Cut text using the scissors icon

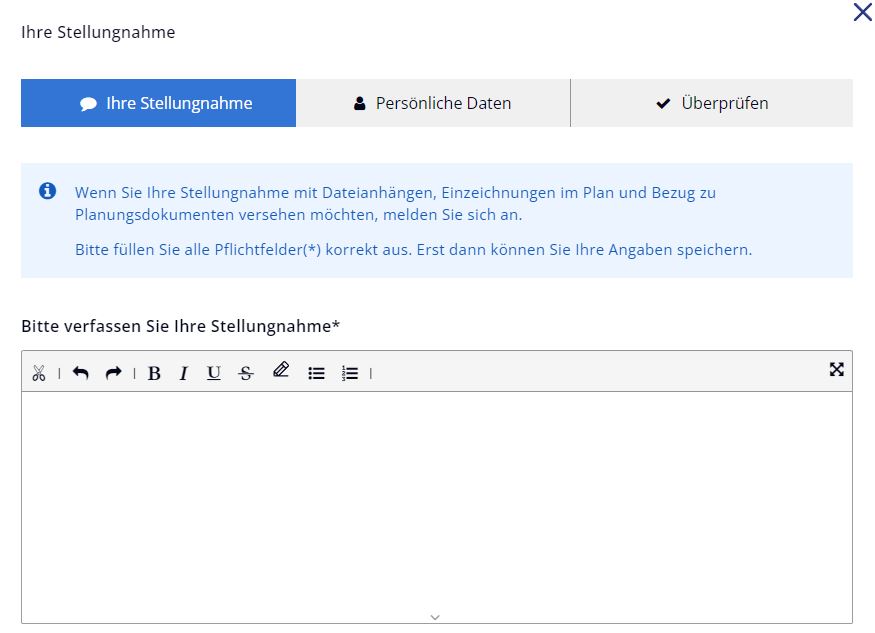pyautogui.click(x=40, y=372)
